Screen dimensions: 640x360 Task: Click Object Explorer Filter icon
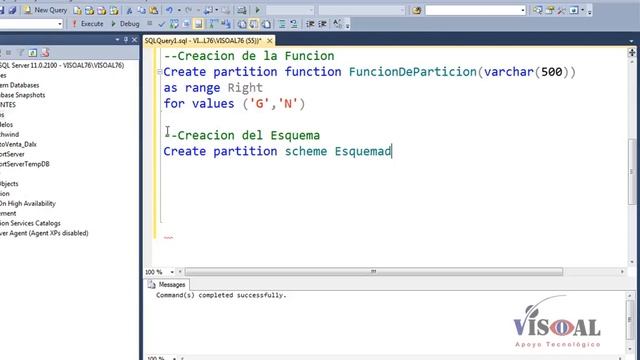click(20, 53)
